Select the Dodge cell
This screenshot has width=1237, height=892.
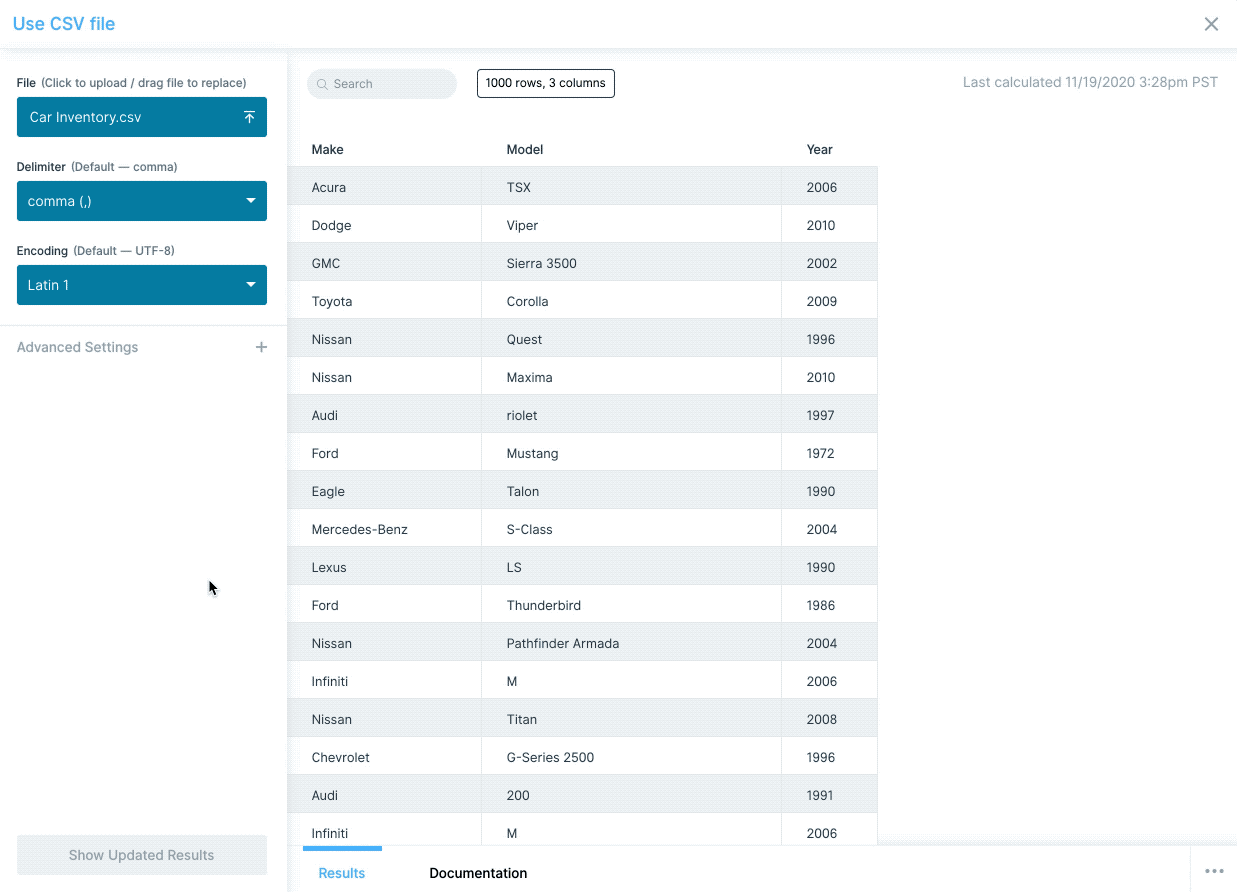[385, 225]
